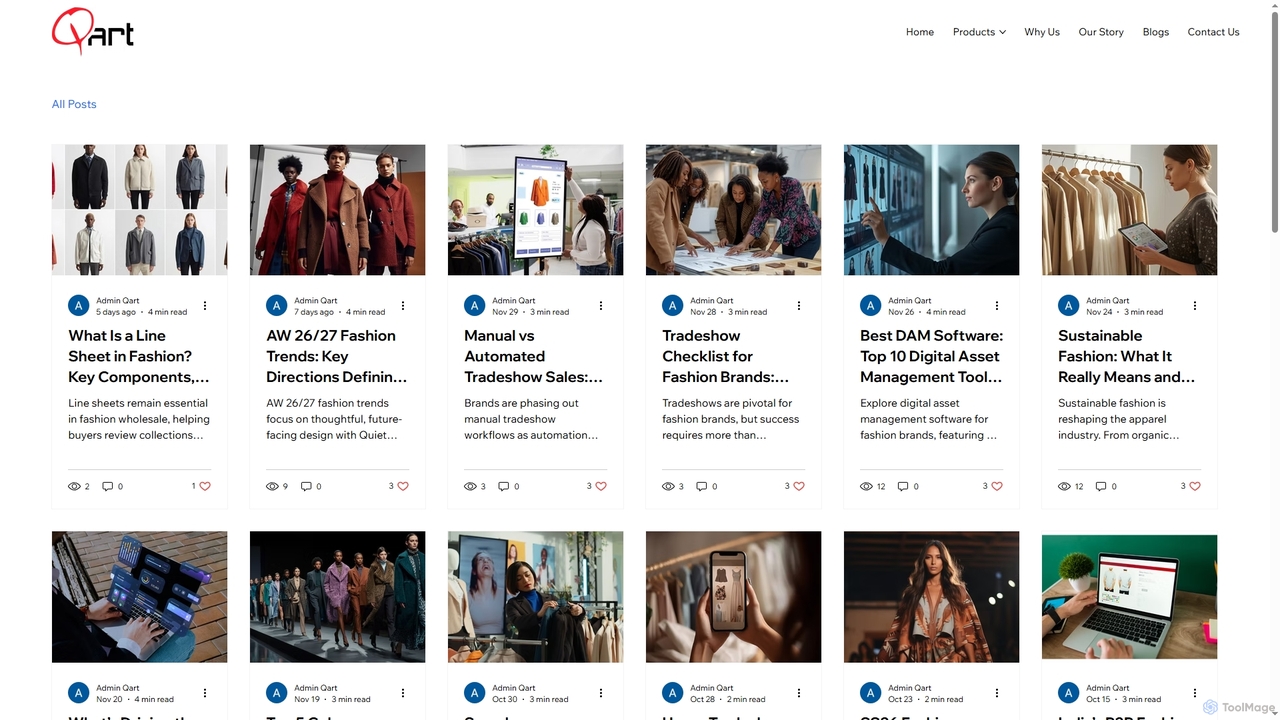Open more actions for Best DAM Software post
The height and width of the screenshot is (720, 1280).
click(997, 306)
